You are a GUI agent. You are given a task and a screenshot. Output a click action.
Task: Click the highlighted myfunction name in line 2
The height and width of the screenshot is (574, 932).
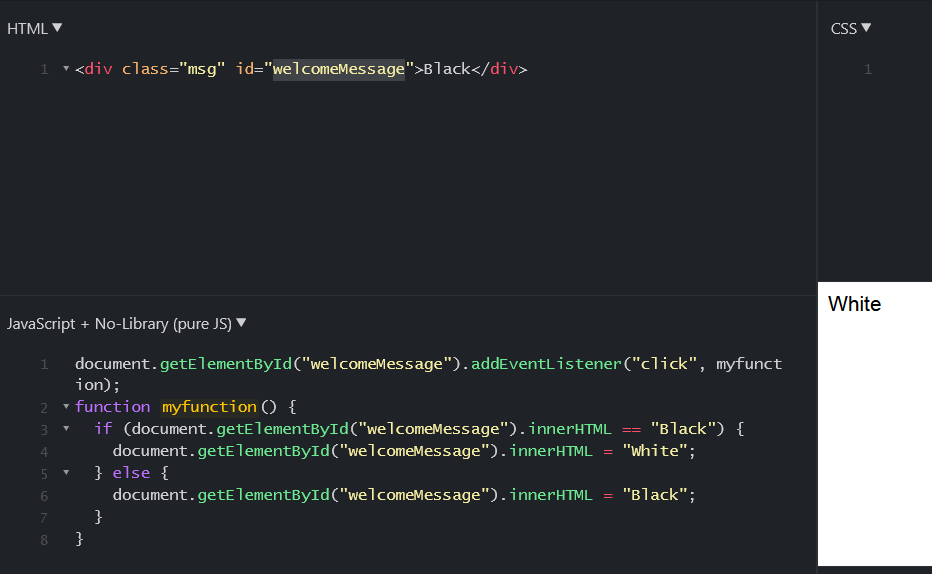[x=209, y=406]
